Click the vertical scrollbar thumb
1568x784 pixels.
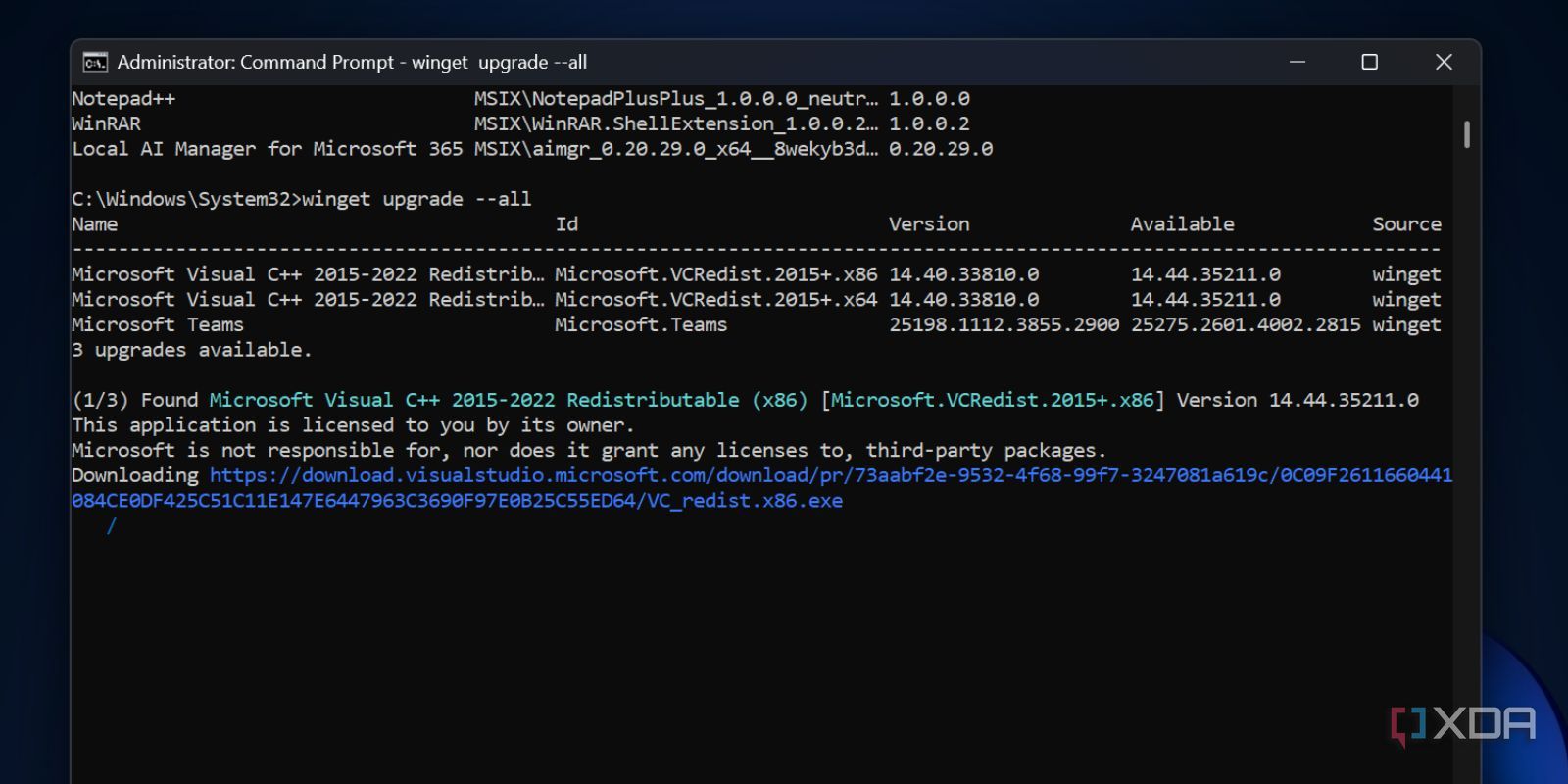1466,133
